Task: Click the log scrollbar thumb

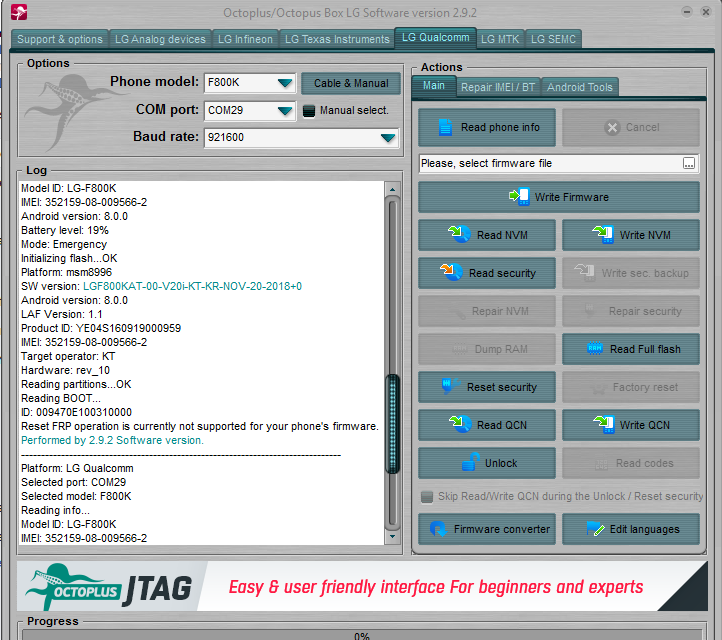Action: click(392, 424)
